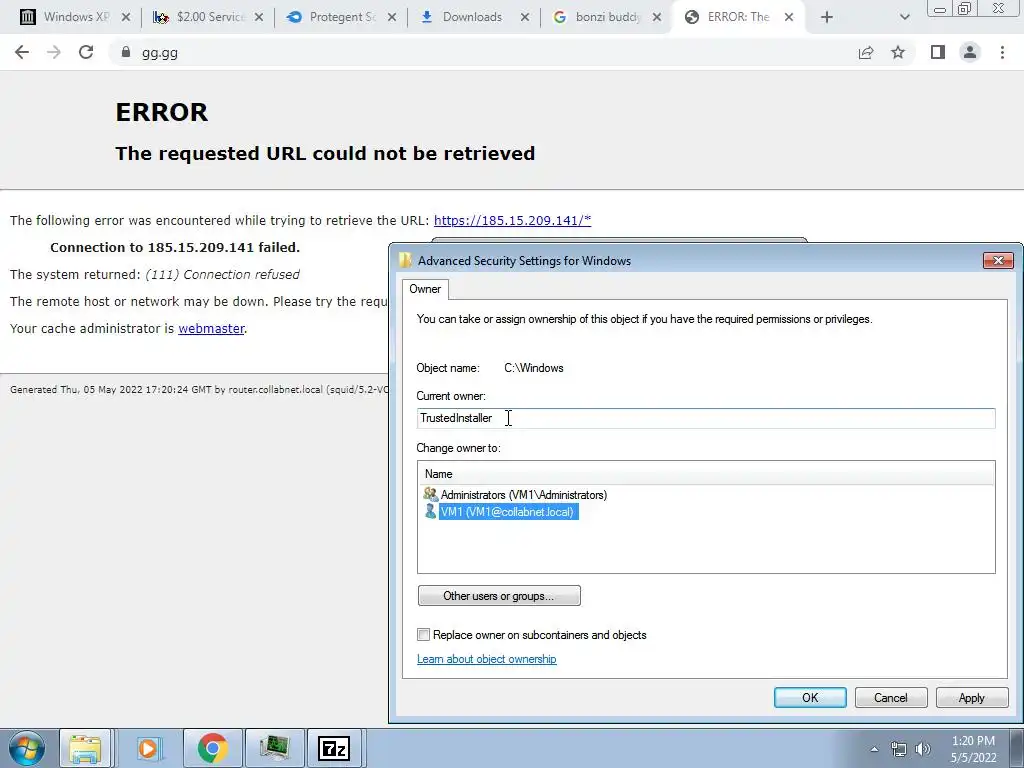Viewport: 1024px width, 768px height.
Task: Click the Chrome forward arrow
Action: coord(54,52)
